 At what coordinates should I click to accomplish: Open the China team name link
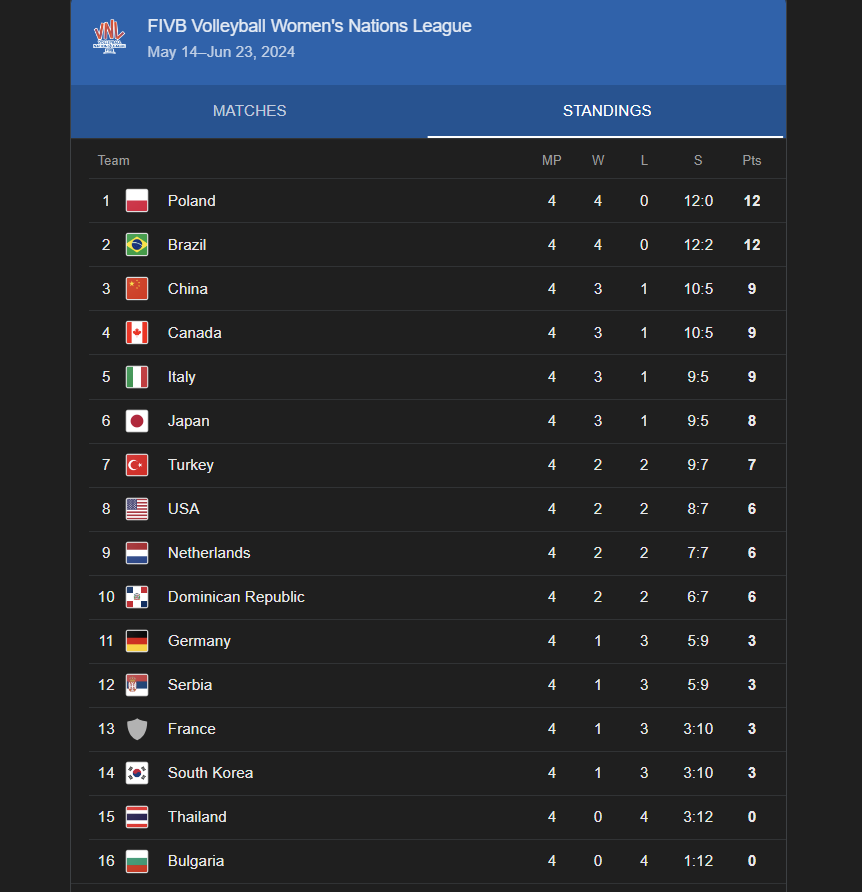click(x=188, y=289)
